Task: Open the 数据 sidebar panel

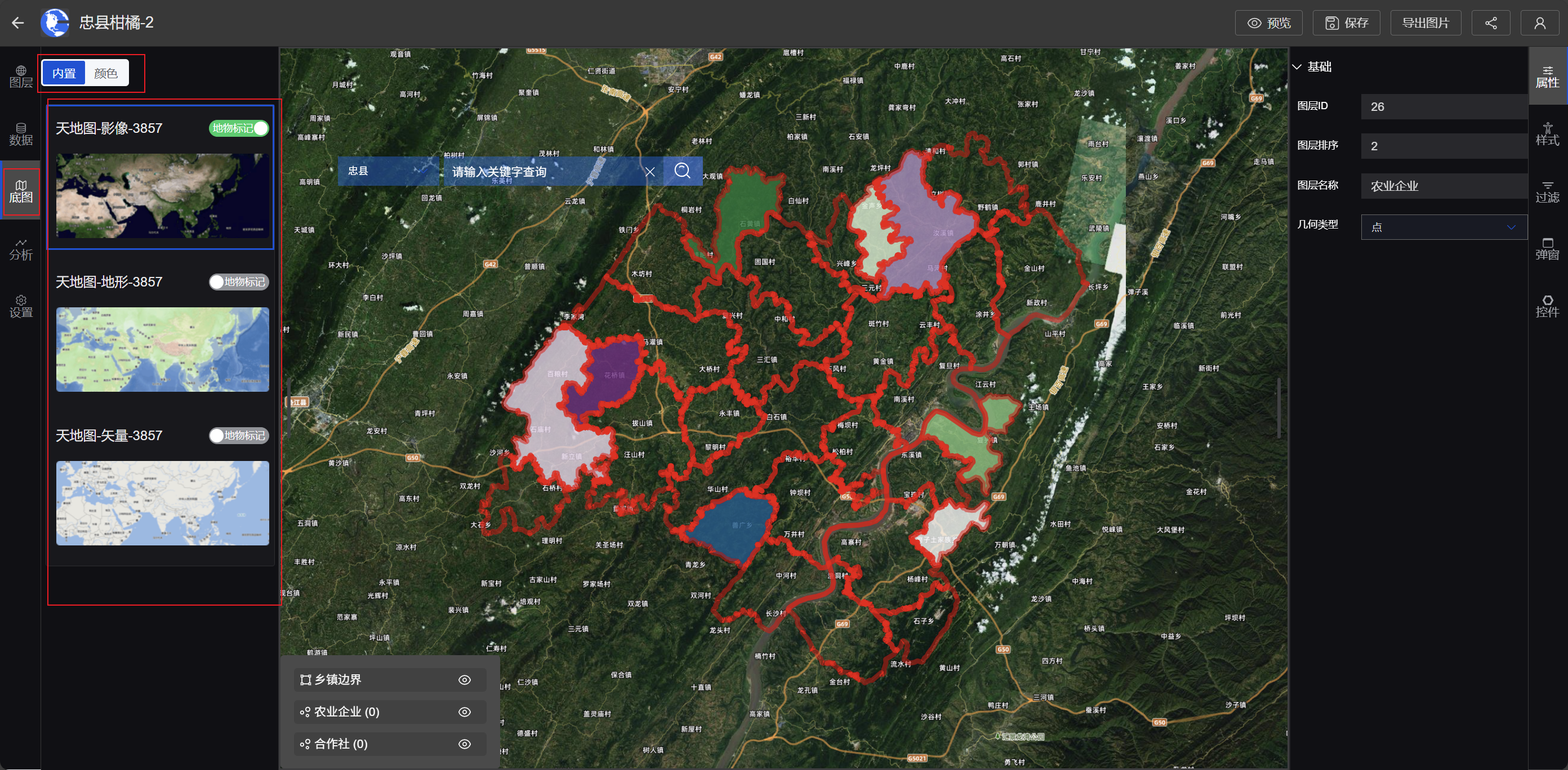Action: [x=21, y=134]
